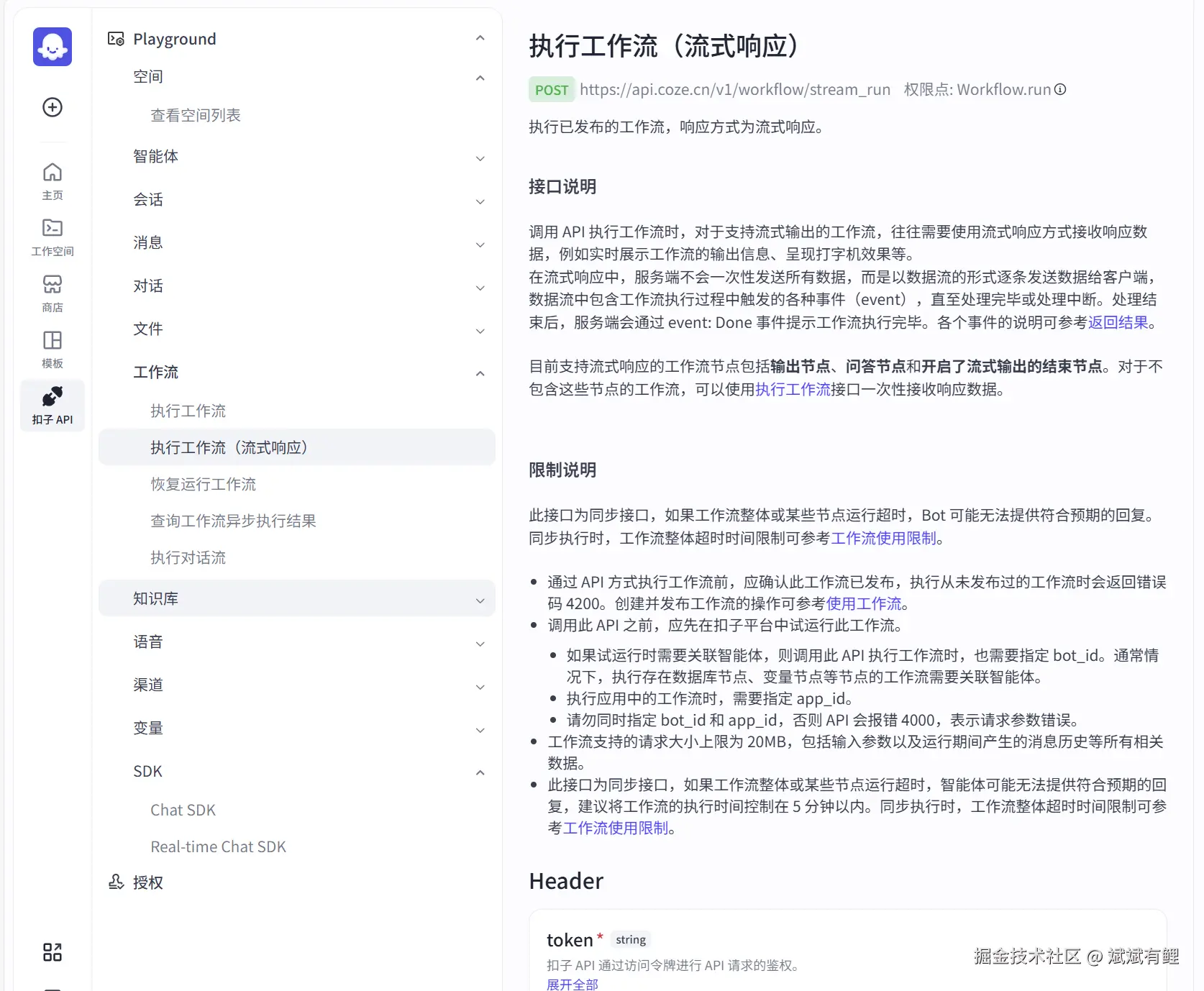This screenshot has height=991, width=1204.
Task: Expand the 变量 section
Action: tap(297, 729)
